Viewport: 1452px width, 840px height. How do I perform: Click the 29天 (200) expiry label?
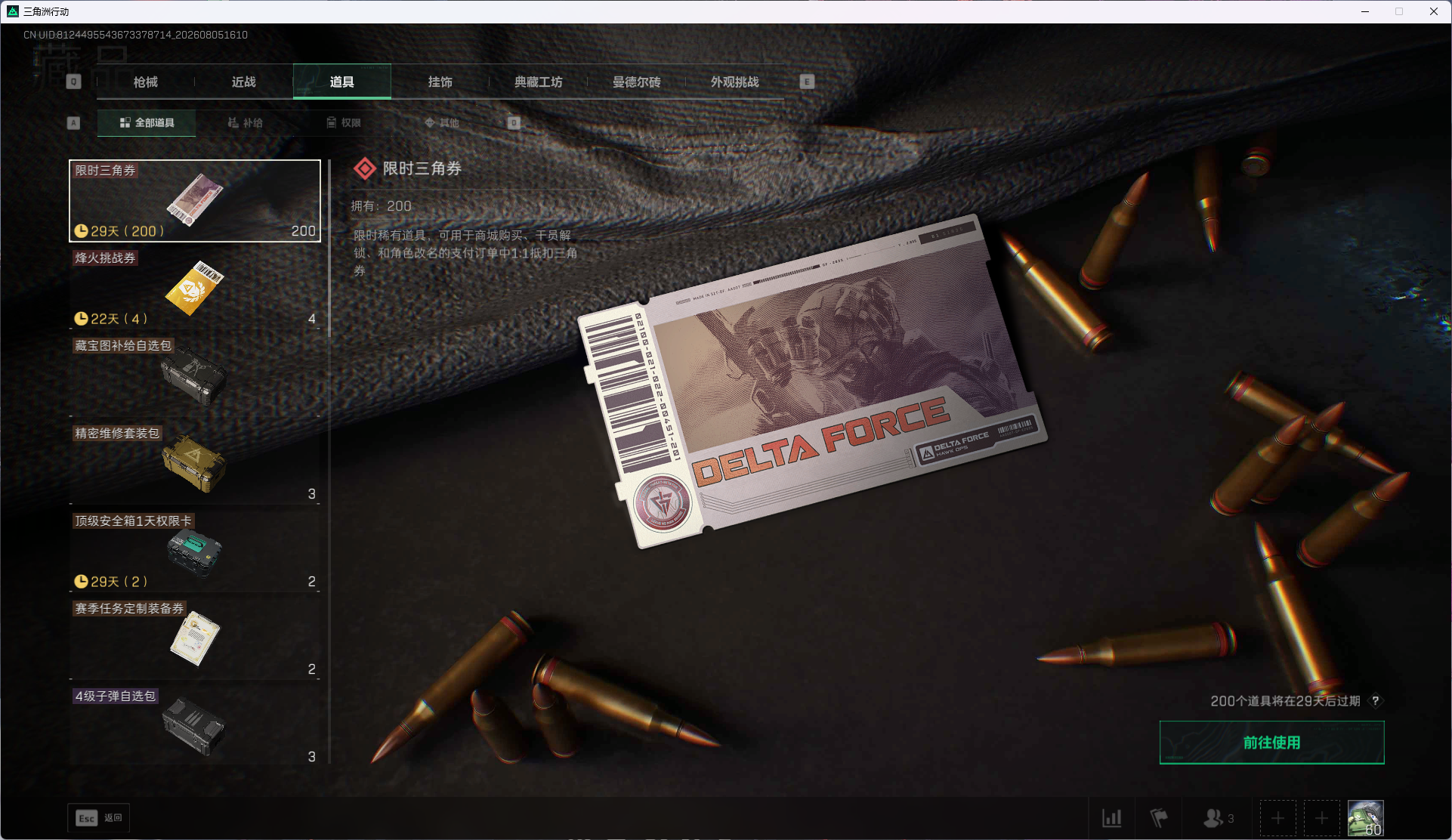click(119, 231)
